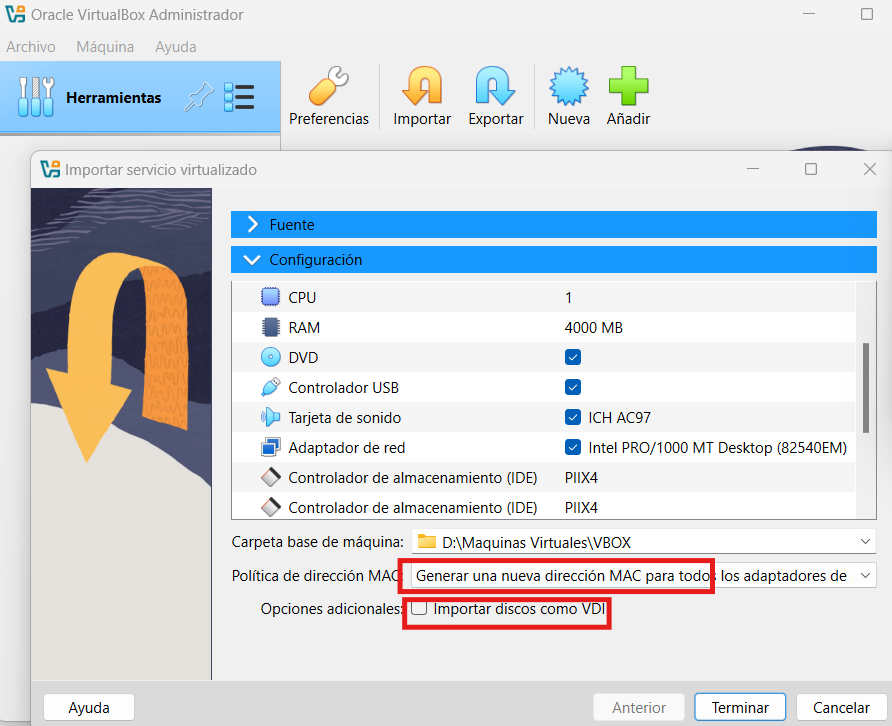Open Preferencias wrench icon in toolbar
The image size is (892, 726).
pyautogui.click(x=328, y=86)
